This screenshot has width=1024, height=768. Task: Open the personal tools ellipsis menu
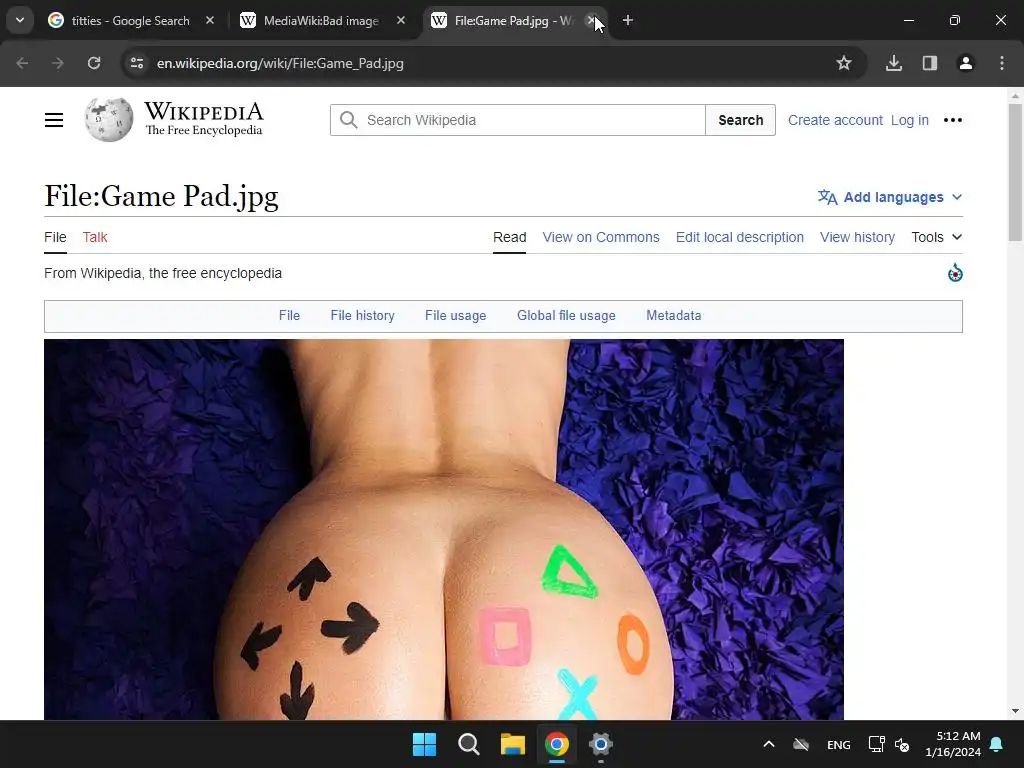click(953, 120)
